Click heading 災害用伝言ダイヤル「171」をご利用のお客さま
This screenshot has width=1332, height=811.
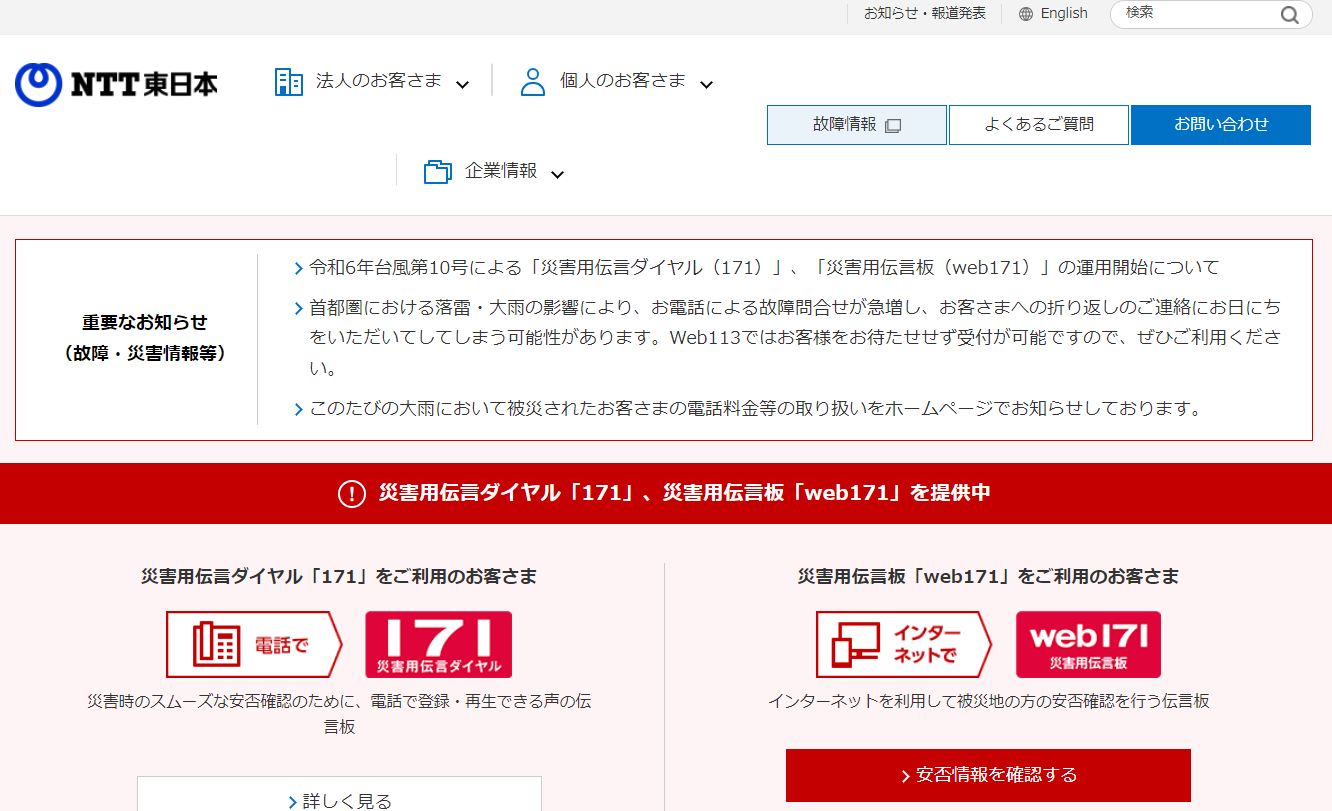tap(339, 577)
